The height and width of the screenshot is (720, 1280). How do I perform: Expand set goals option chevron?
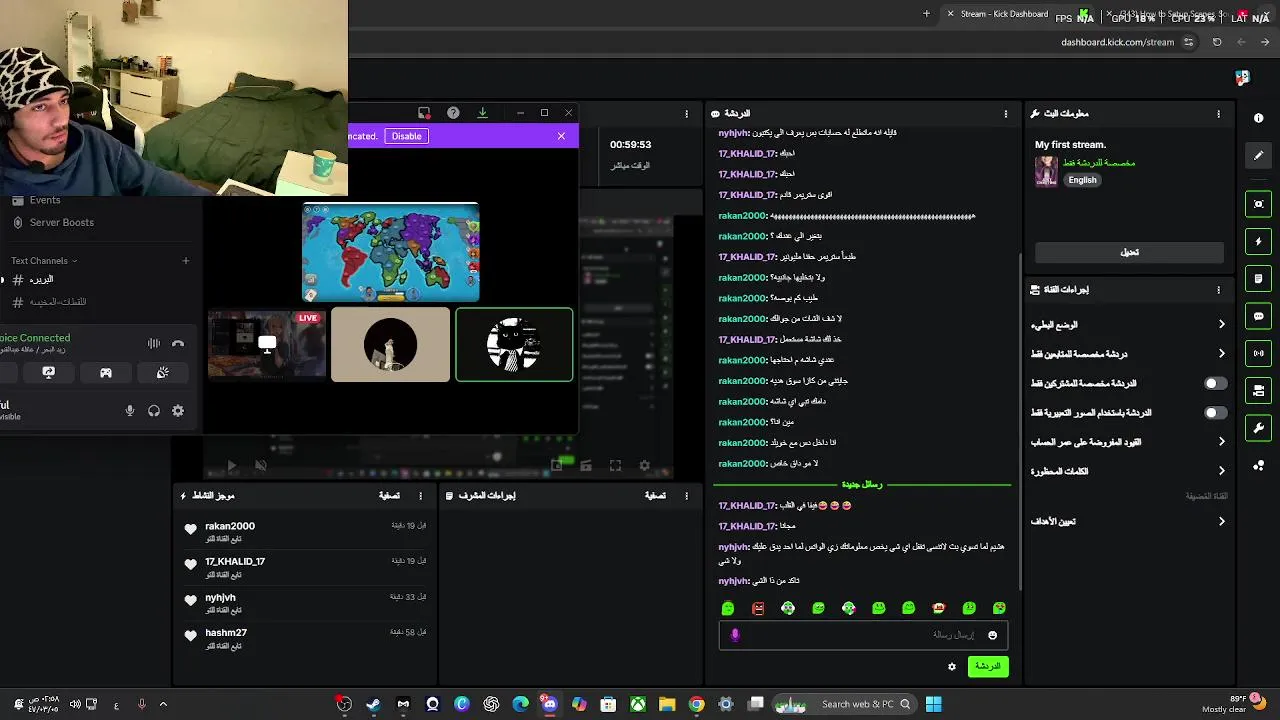pos(1221,521)
